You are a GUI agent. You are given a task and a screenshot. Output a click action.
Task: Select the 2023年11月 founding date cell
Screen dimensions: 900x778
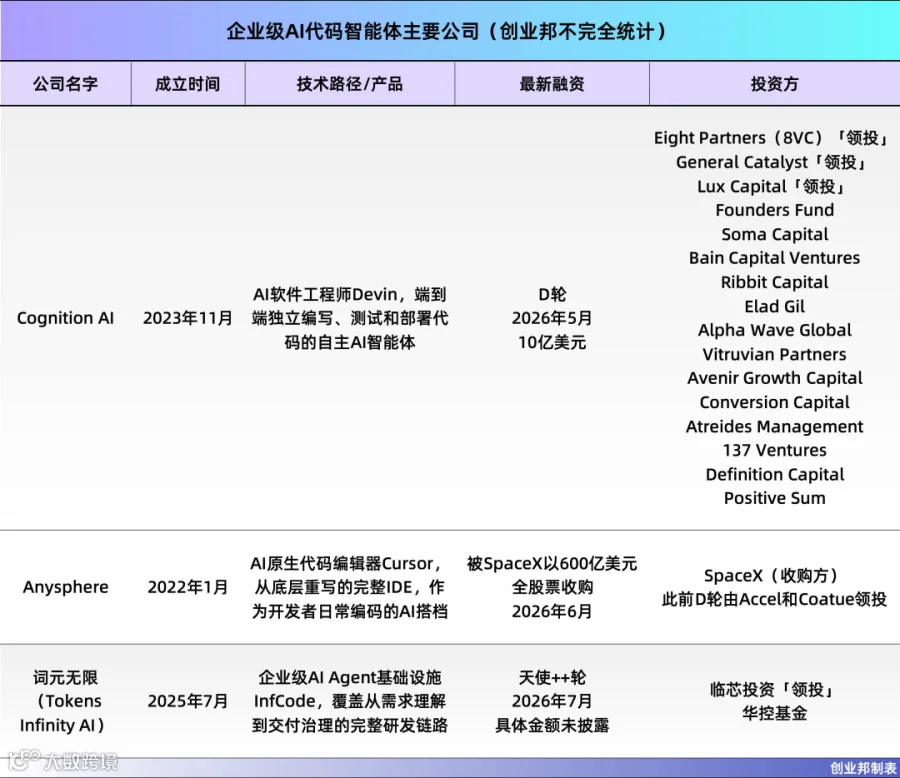click(188, 318)
